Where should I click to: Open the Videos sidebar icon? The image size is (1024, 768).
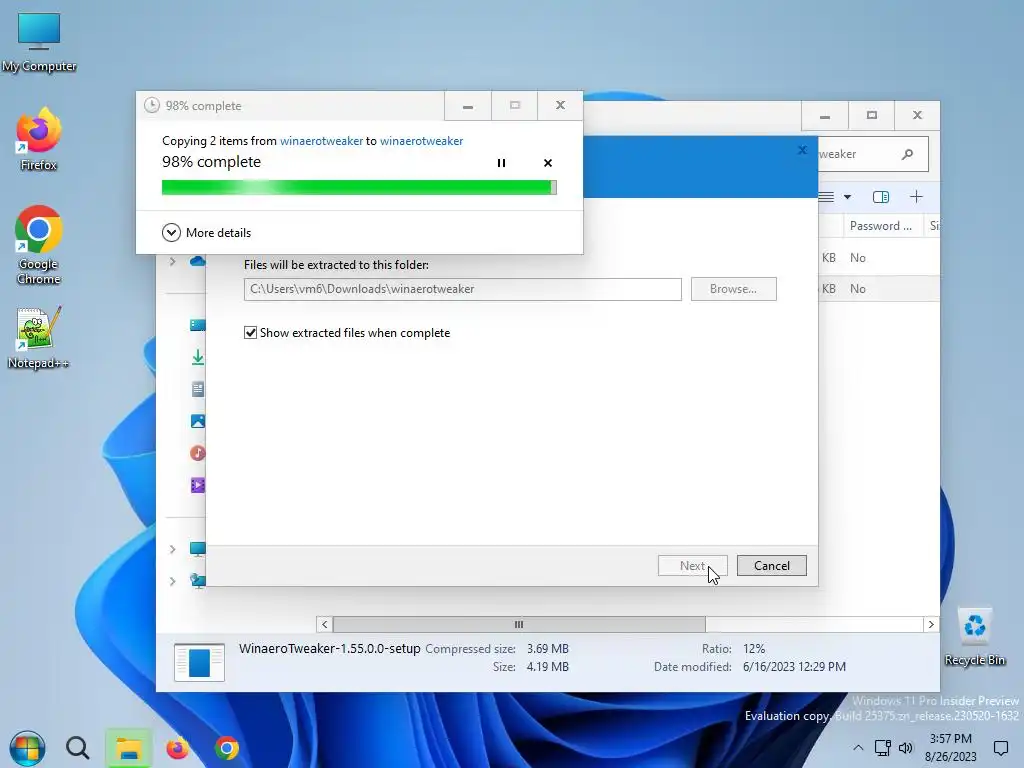tap(197, 485)
